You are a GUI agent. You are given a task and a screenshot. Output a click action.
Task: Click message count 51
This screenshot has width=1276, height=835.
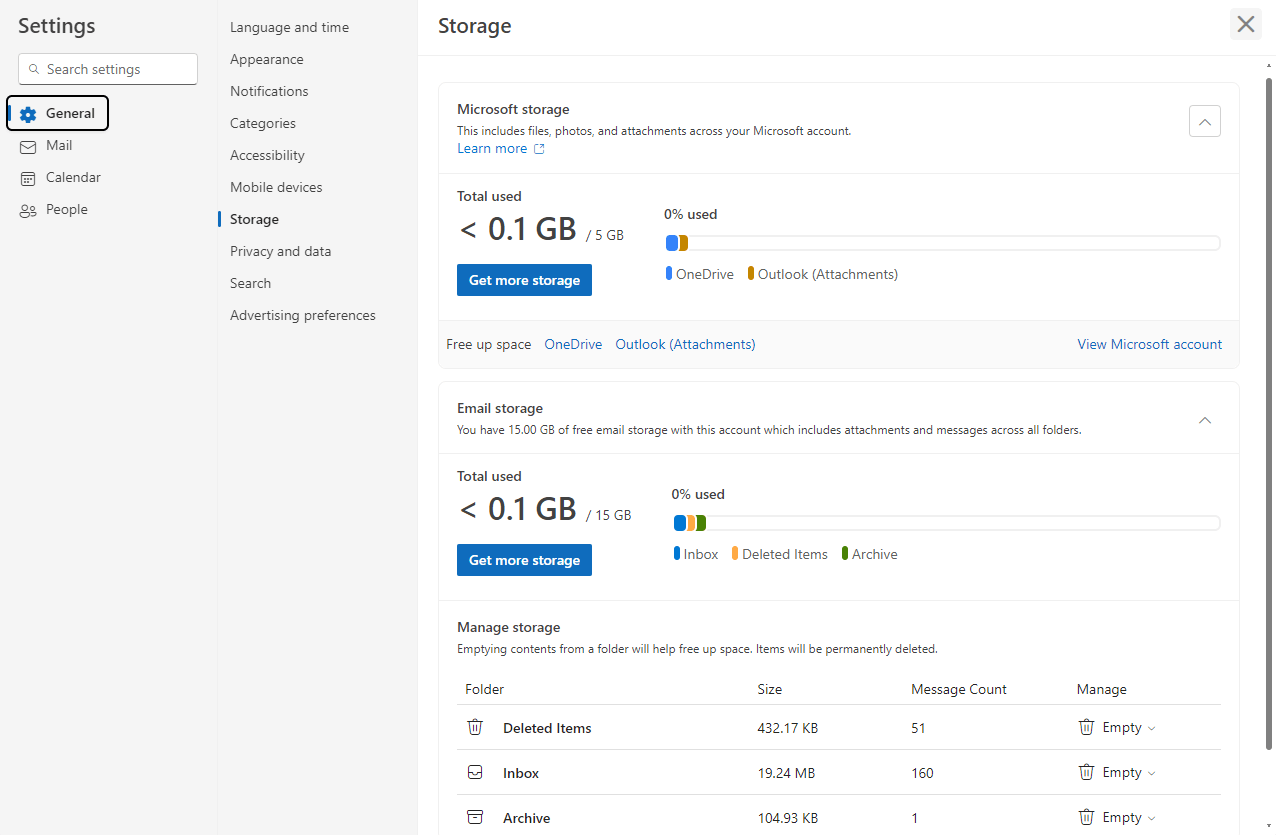pyautogui.click(x=918, y=728)
